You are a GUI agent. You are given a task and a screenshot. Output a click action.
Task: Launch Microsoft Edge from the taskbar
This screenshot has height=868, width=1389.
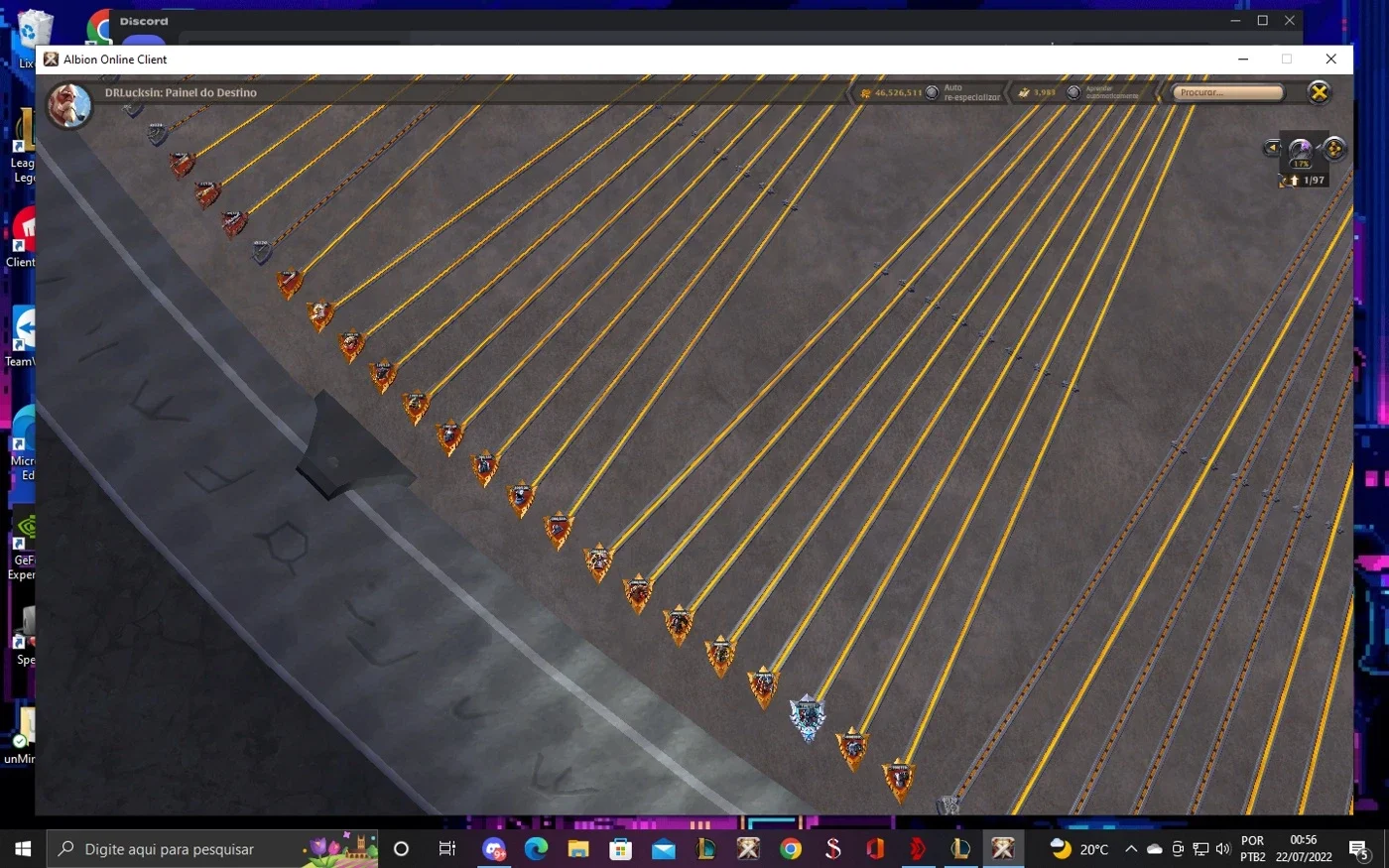coord(536,849)
